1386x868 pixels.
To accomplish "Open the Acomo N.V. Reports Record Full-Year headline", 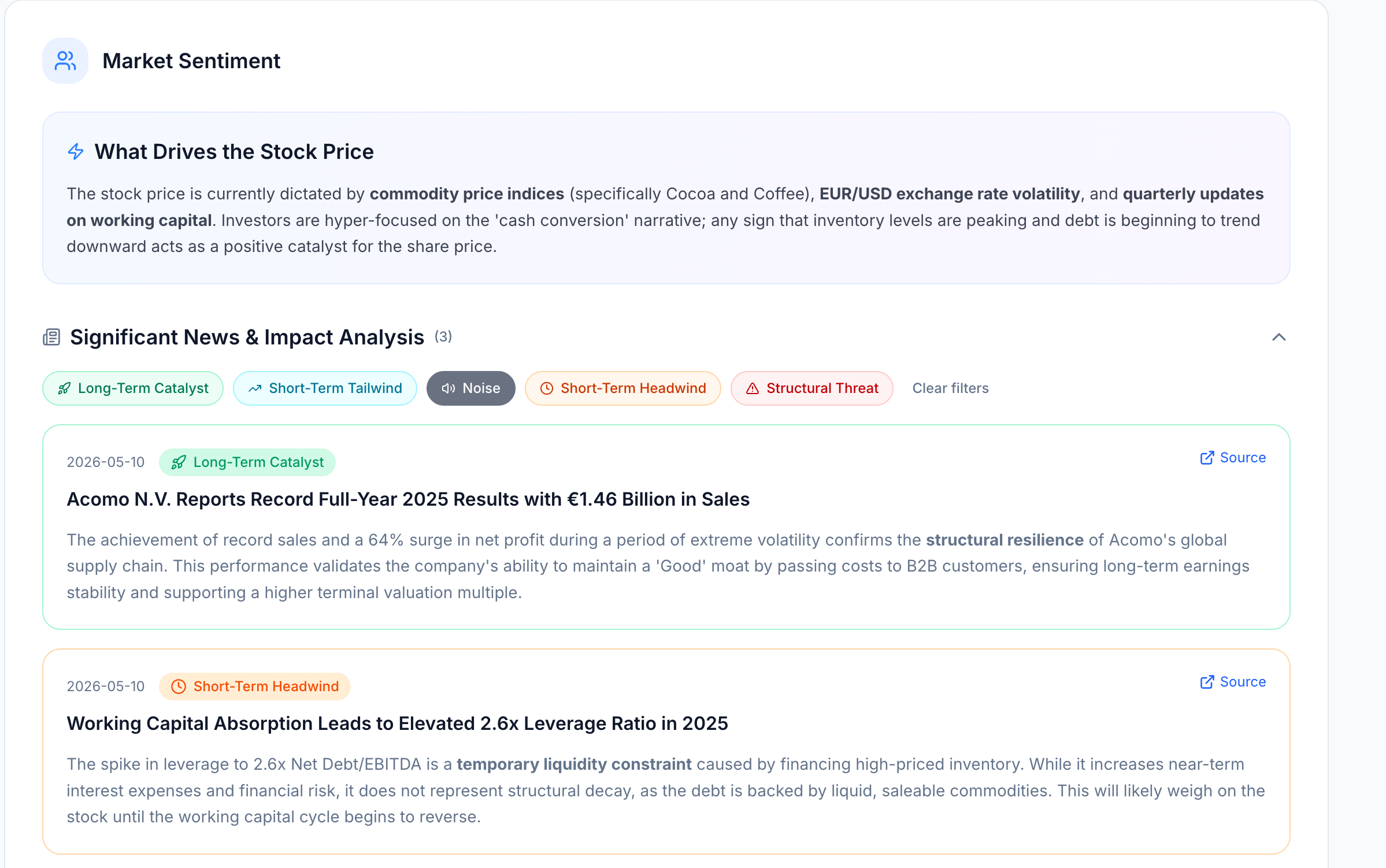I will pos(408,499).
